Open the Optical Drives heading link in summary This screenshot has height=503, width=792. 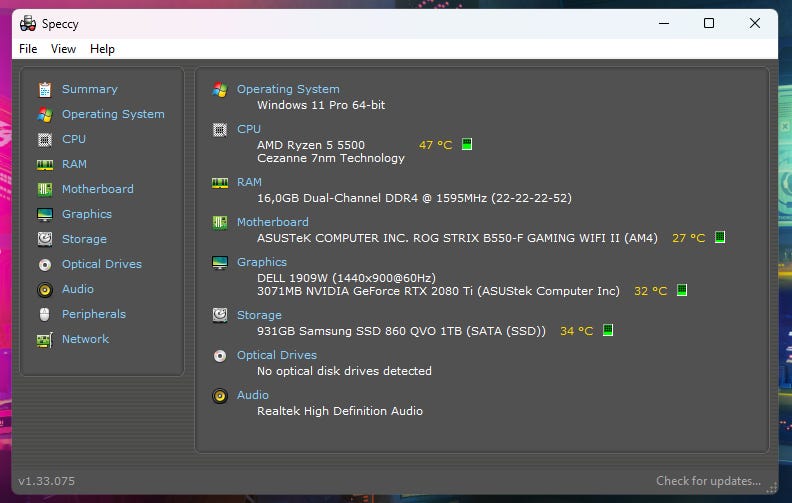tap(277, 355)
